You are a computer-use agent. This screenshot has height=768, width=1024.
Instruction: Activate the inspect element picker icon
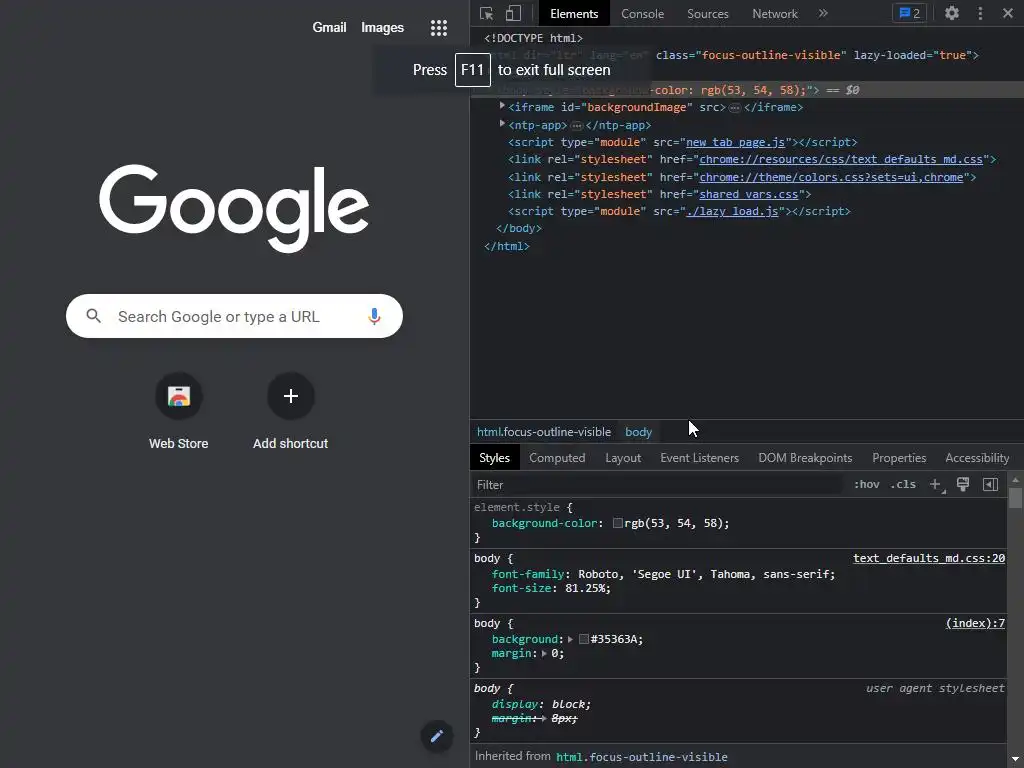pos(487,14)
